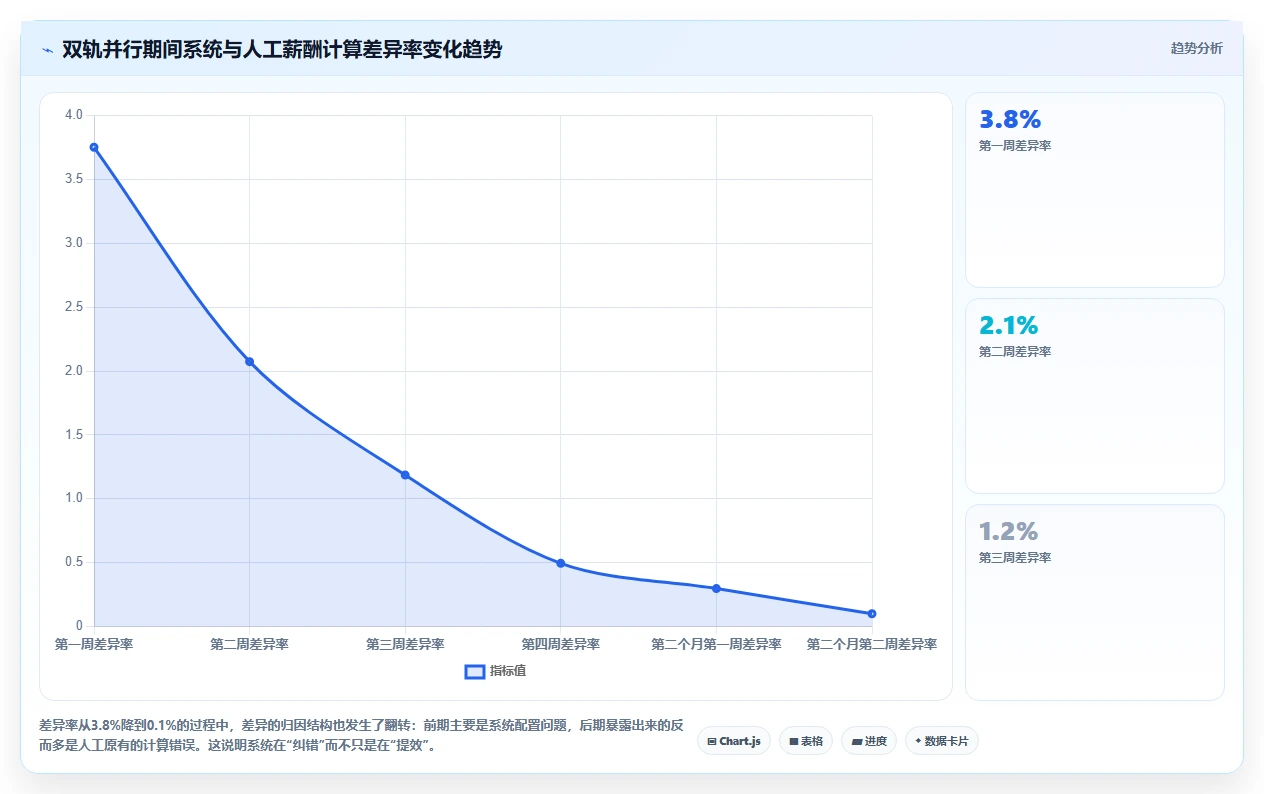Click the 1.2% value

point(1009,531)
